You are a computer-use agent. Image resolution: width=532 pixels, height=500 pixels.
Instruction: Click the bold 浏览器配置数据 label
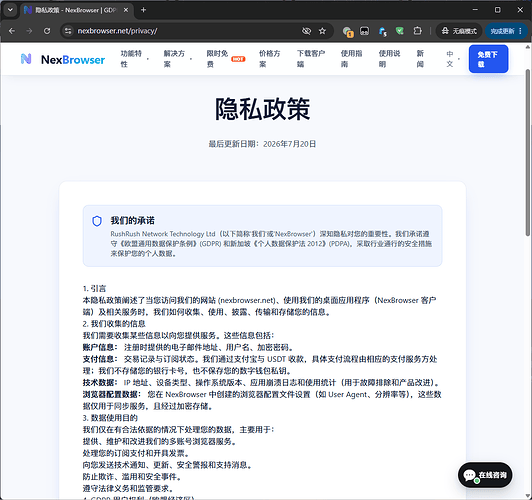tap(112, 394)
